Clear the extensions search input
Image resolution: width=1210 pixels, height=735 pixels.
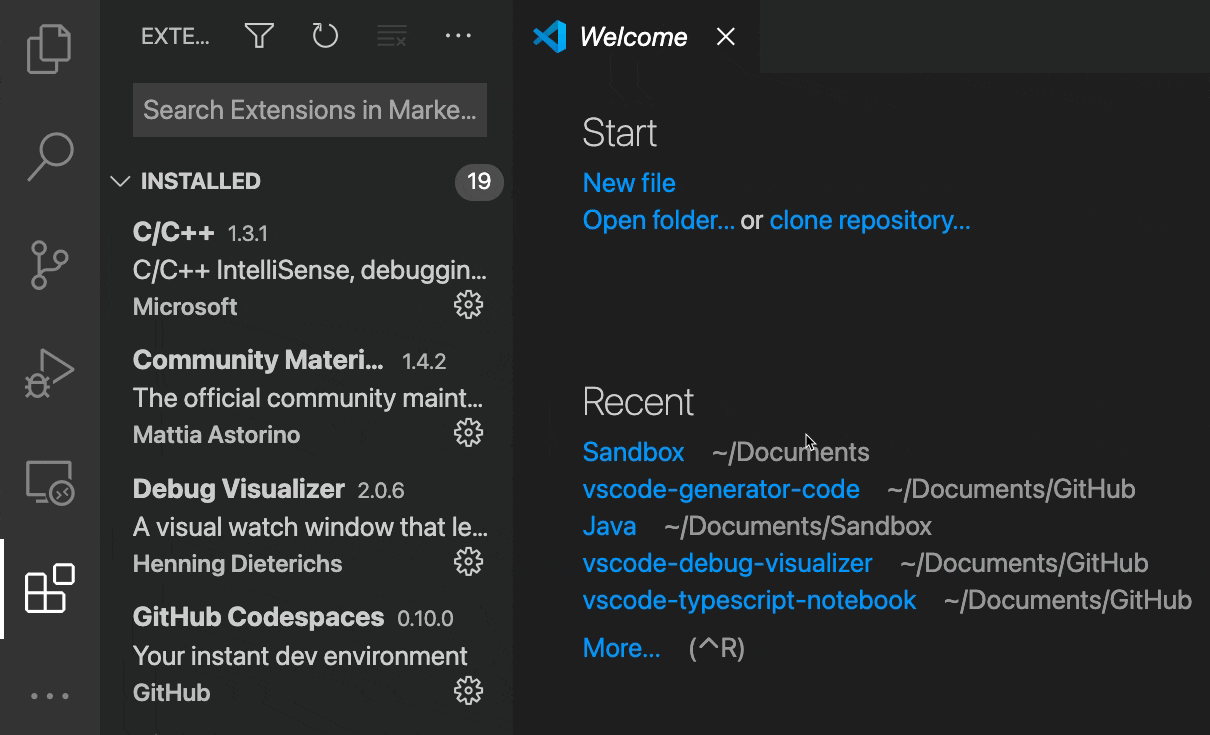click(391, 35)
